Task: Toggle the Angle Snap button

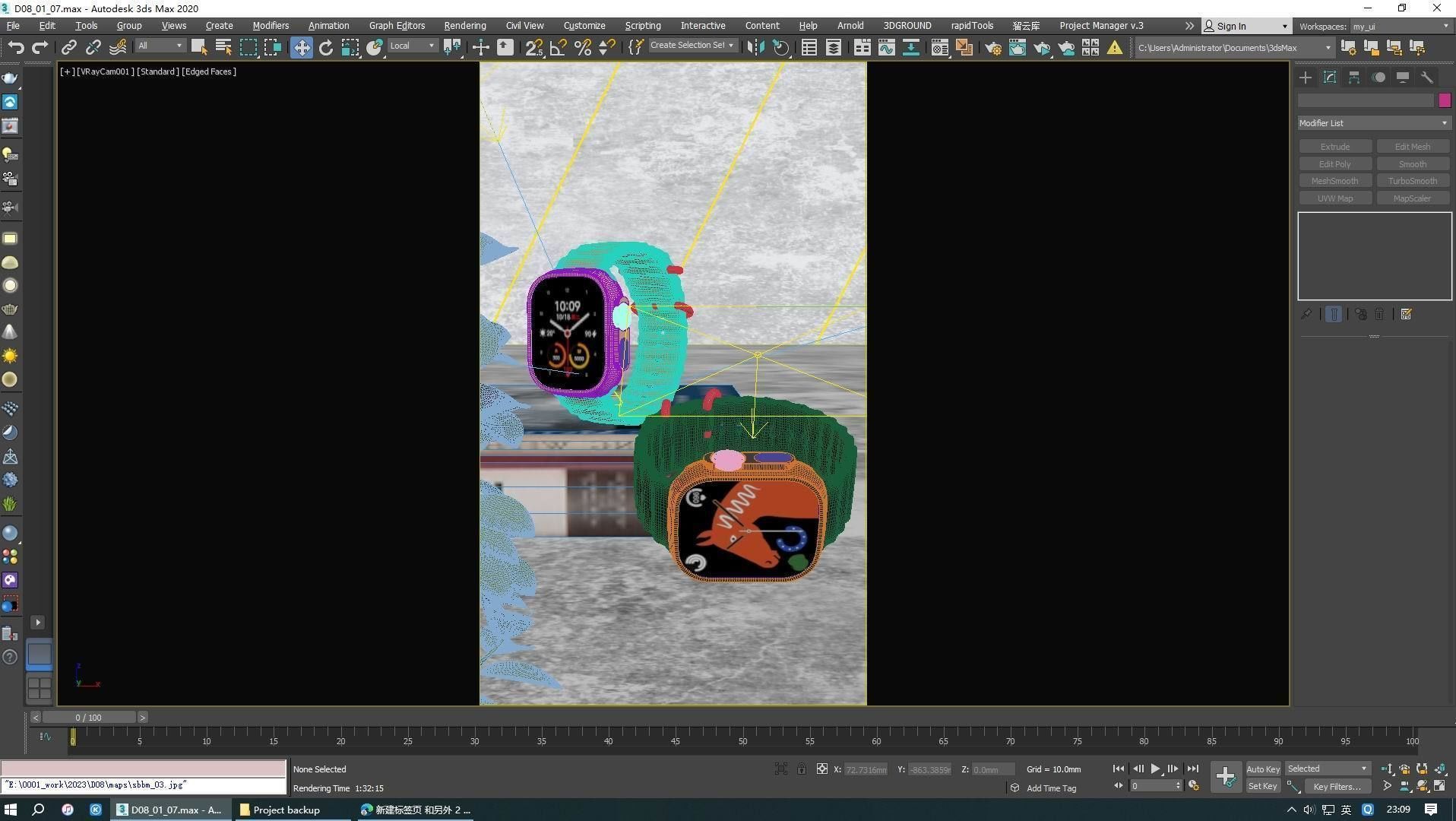Action: 559,48
